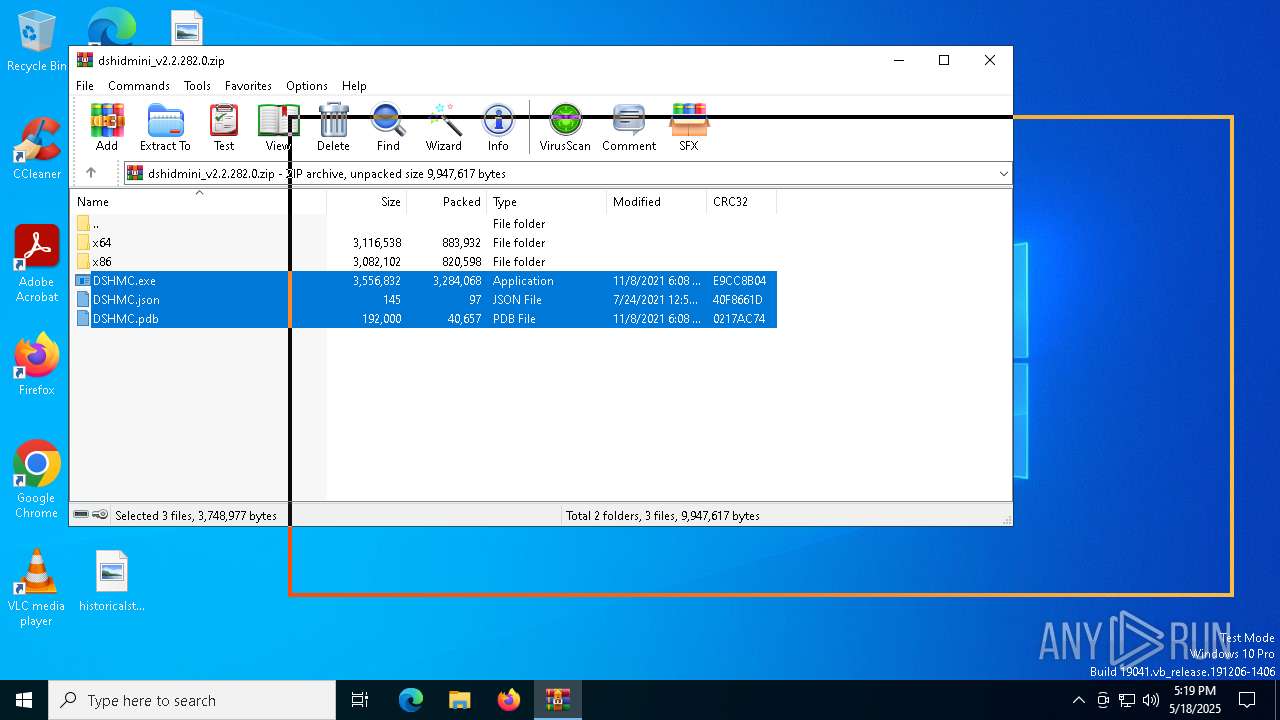Select the historicalst... desktop file

pos(112,580)
